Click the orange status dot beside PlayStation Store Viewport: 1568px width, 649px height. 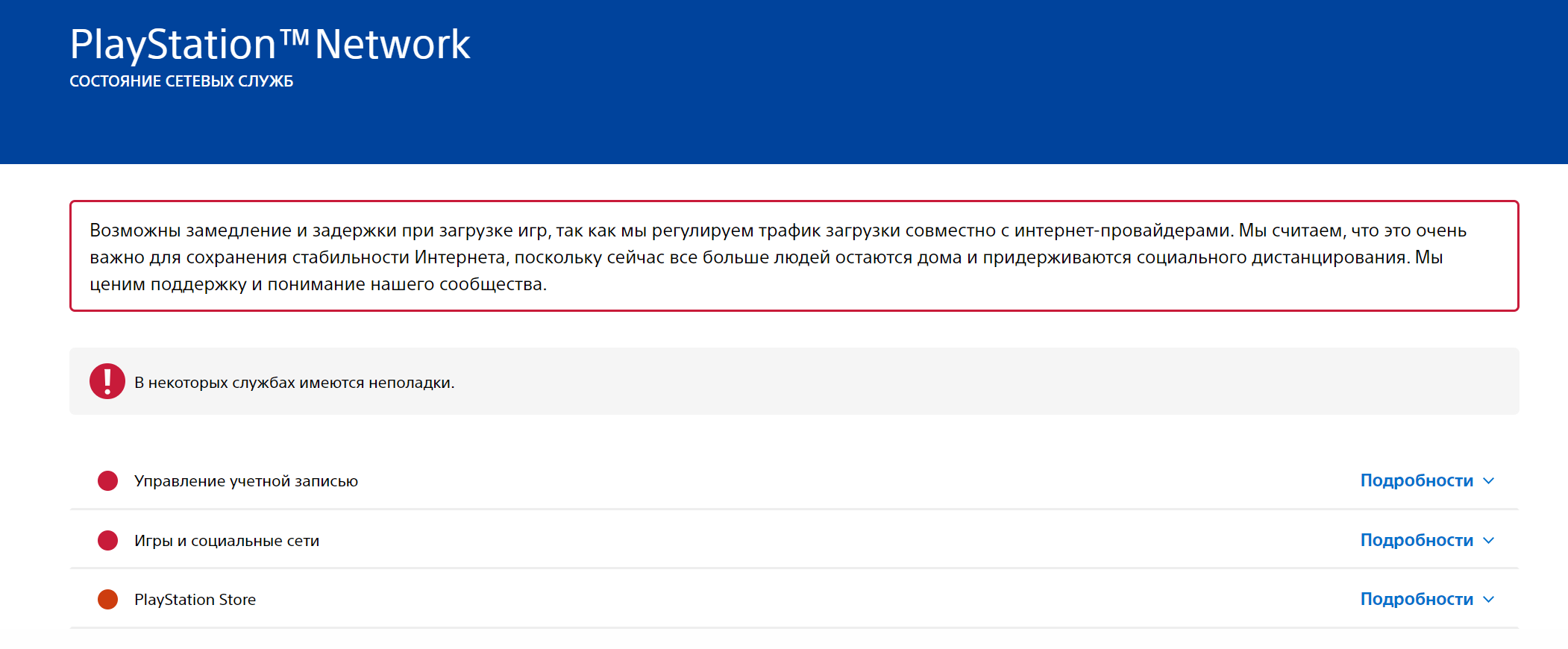108,599
